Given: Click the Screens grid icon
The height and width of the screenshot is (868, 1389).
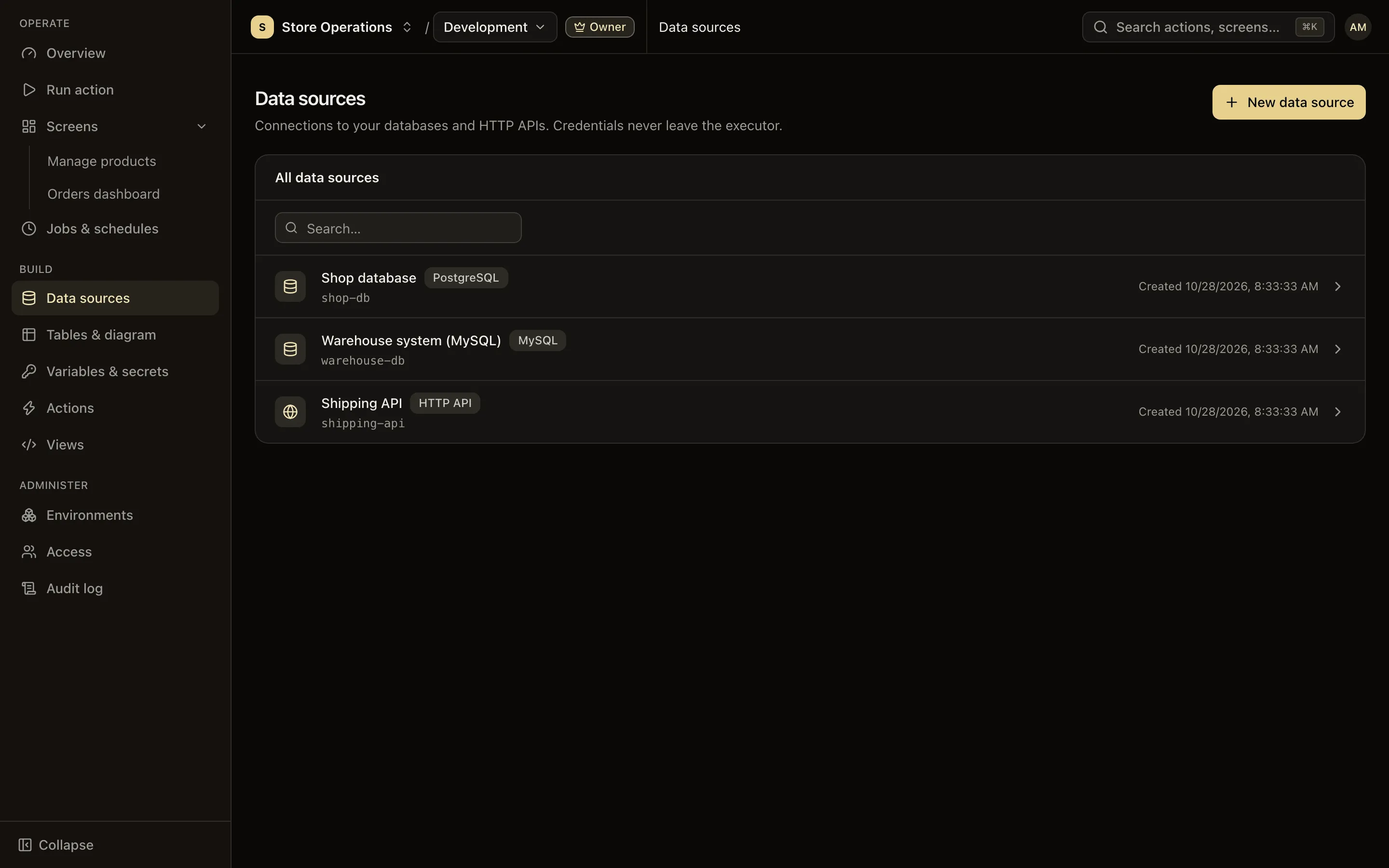Looking at the screenshot, I should (x=29, y=126).
